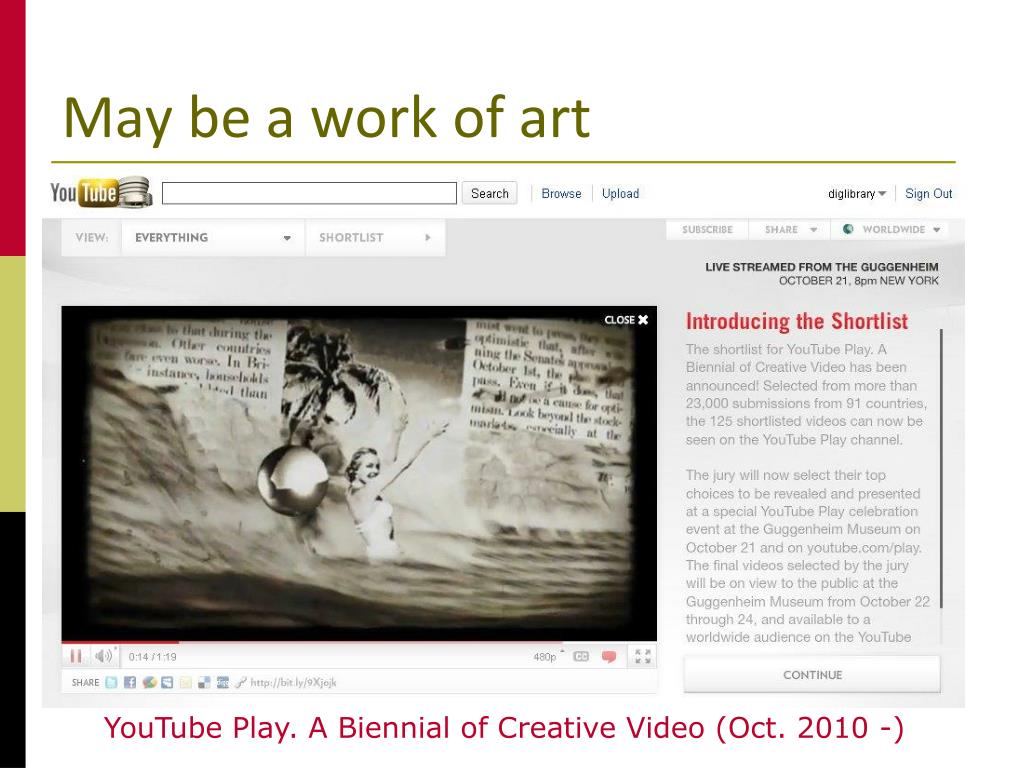Click the red speech bubble annotations icon
Screen dimensions: 1024x768
pyautogui.click(x=609, y=656)
